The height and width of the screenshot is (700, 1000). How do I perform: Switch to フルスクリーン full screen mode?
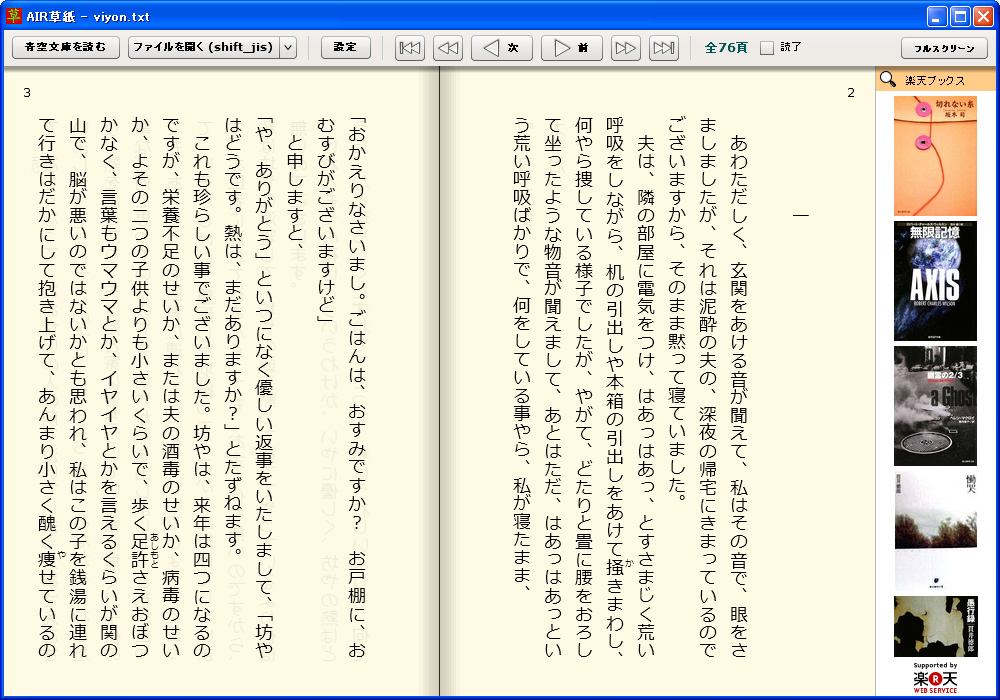point(947,46)
